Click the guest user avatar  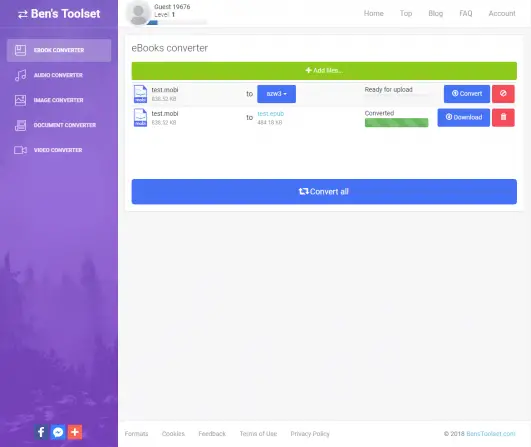[x=138, y=13]
